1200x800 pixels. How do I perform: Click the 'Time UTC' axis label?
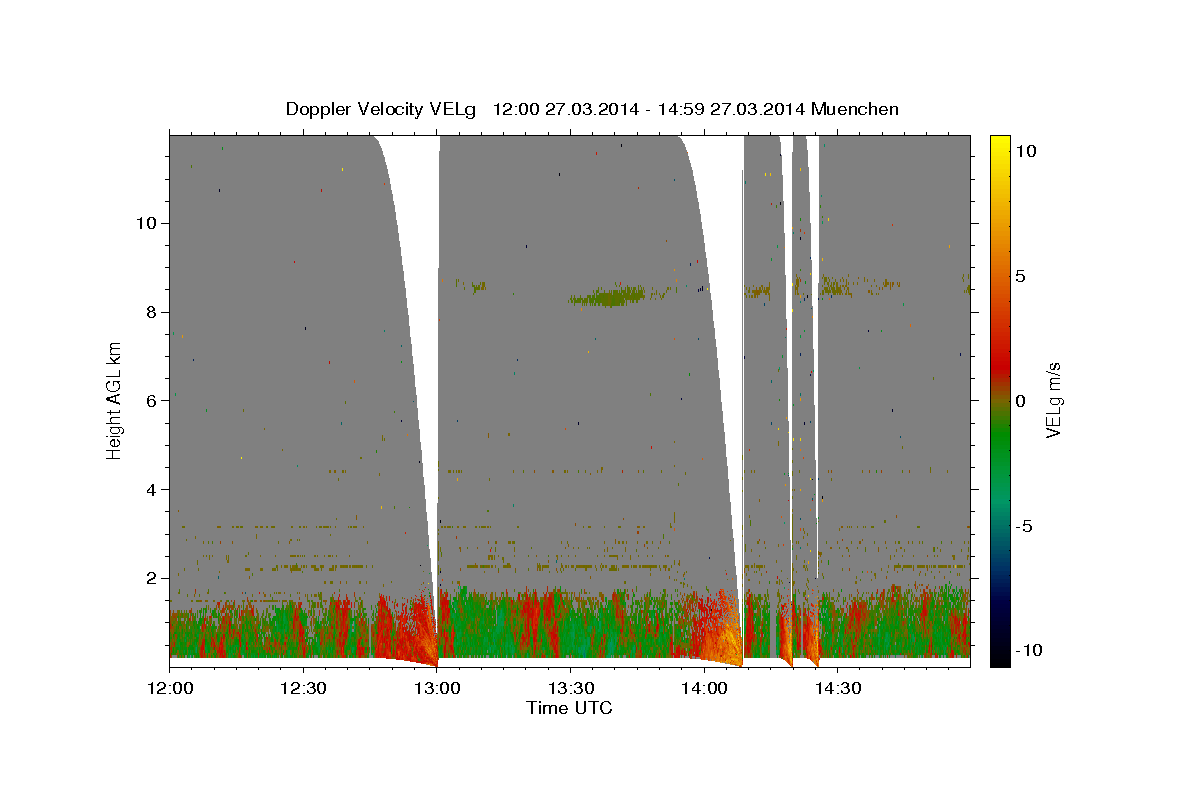point(569,708)
